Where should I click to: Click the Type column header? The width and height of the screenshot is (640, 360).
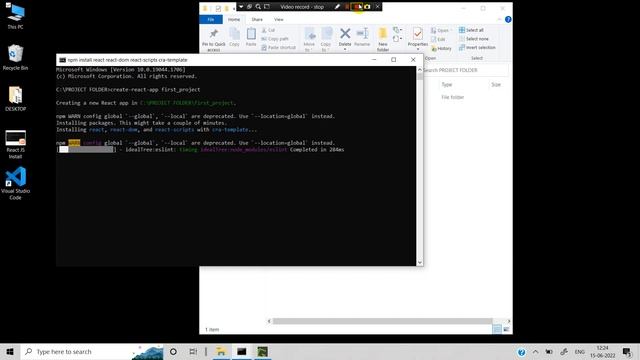(x=447, y=84)
